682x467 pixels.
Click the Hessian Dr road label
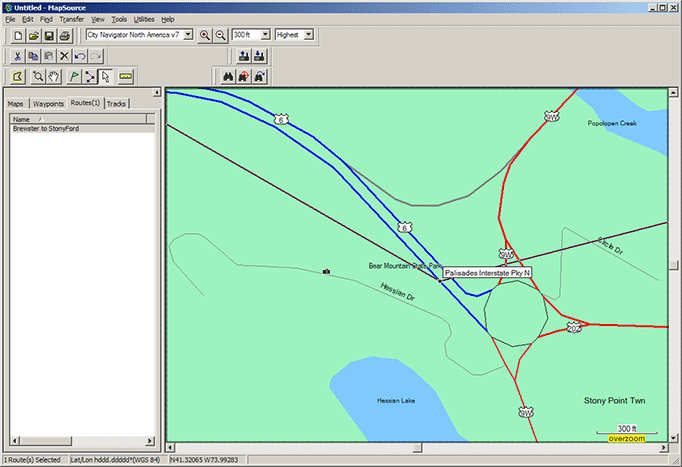click(x=398, y=292)
